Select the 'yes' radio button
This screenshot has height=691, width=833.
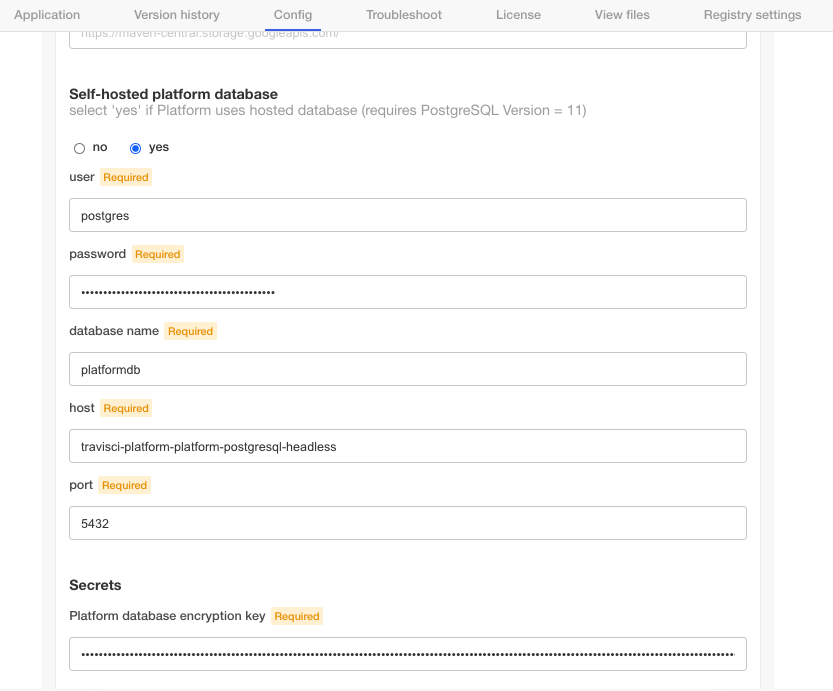coord(136,148)
